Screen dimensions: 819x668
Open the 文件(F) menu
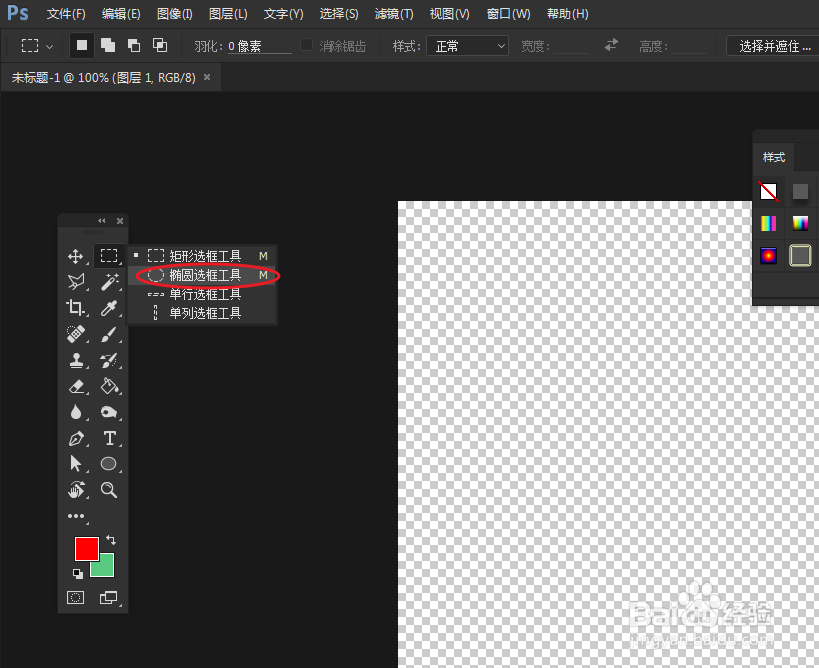[x=66, y=14]
